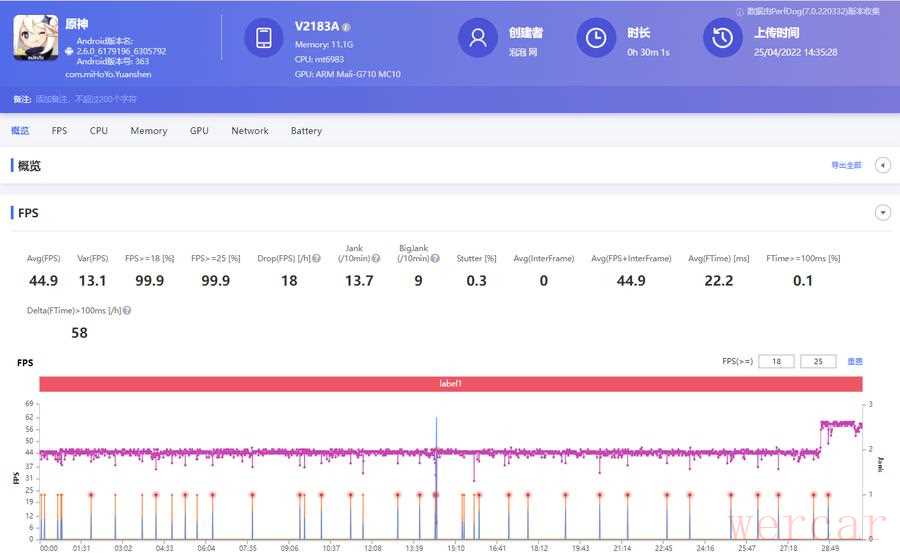Click the creator profile icon
The width and height of the screenshot is (900, 553).
pyautogui.click(x=478, y=38)
